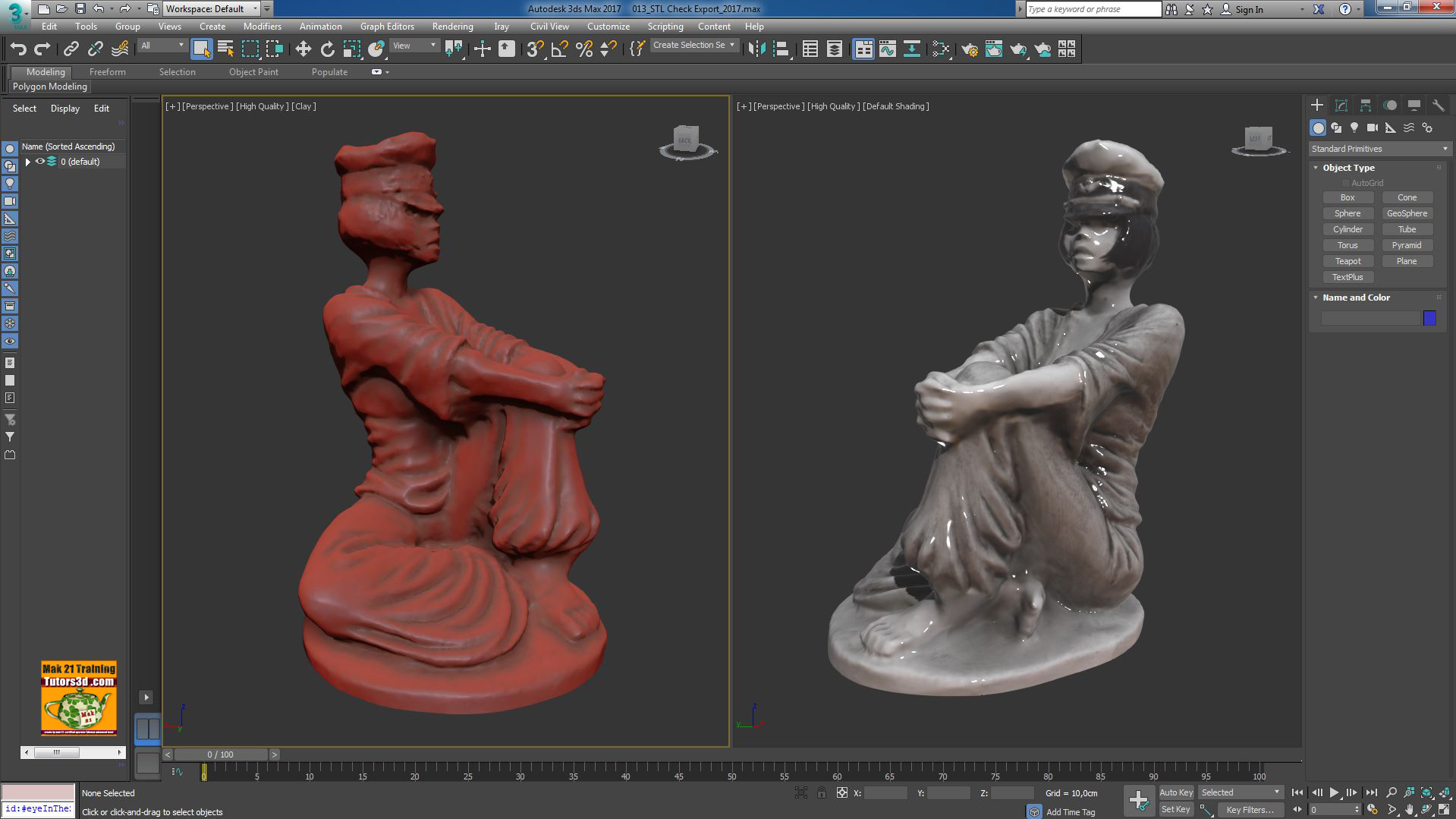The width and height of the screenshot is (1456, 819).
Task: Open the object color swatch
Action: point(1429,318)
